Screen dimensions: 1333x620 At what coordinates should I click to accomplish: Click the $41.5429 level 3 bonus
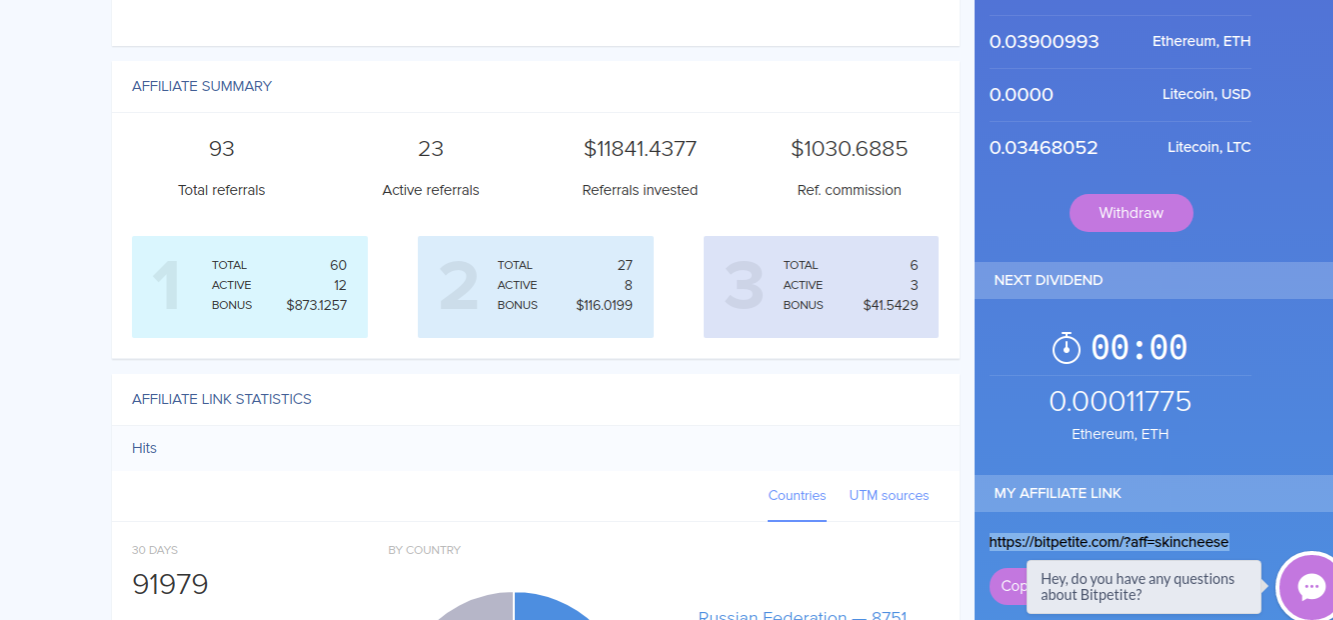click(x=890, y=305)
